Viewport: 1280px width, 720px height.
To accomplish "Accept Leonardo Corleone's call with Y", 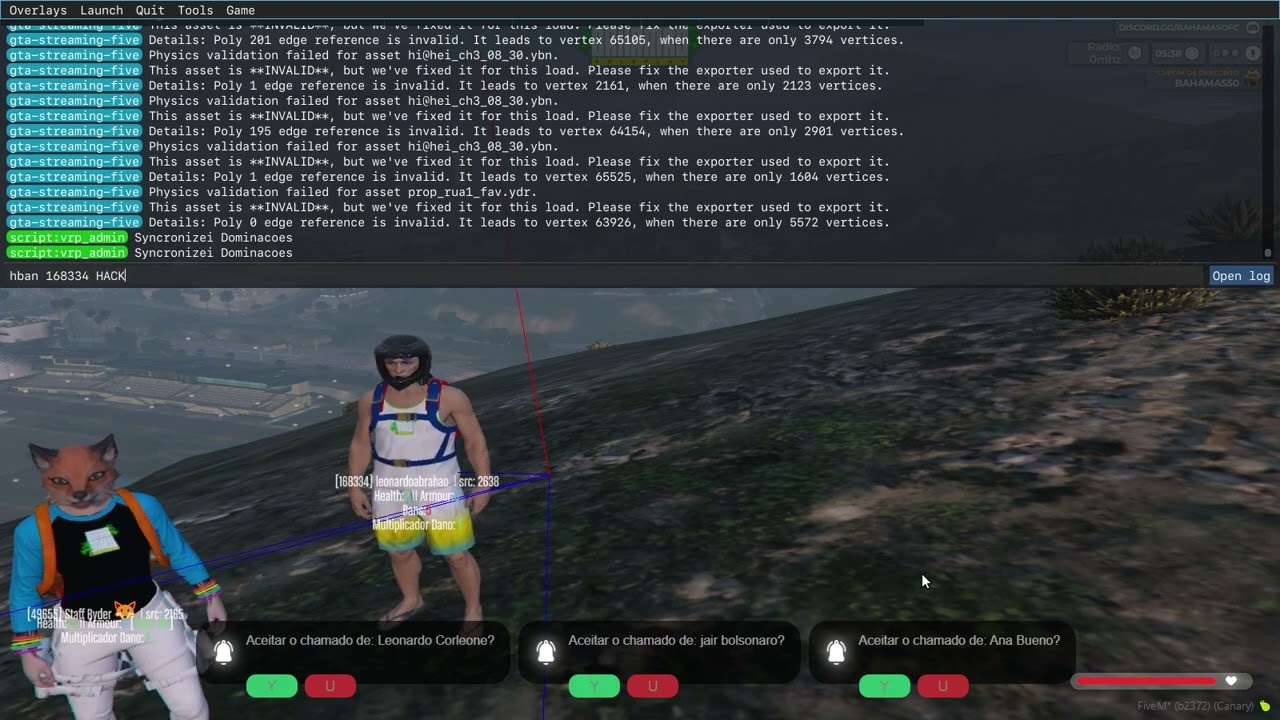I will [x=272, y=686].
